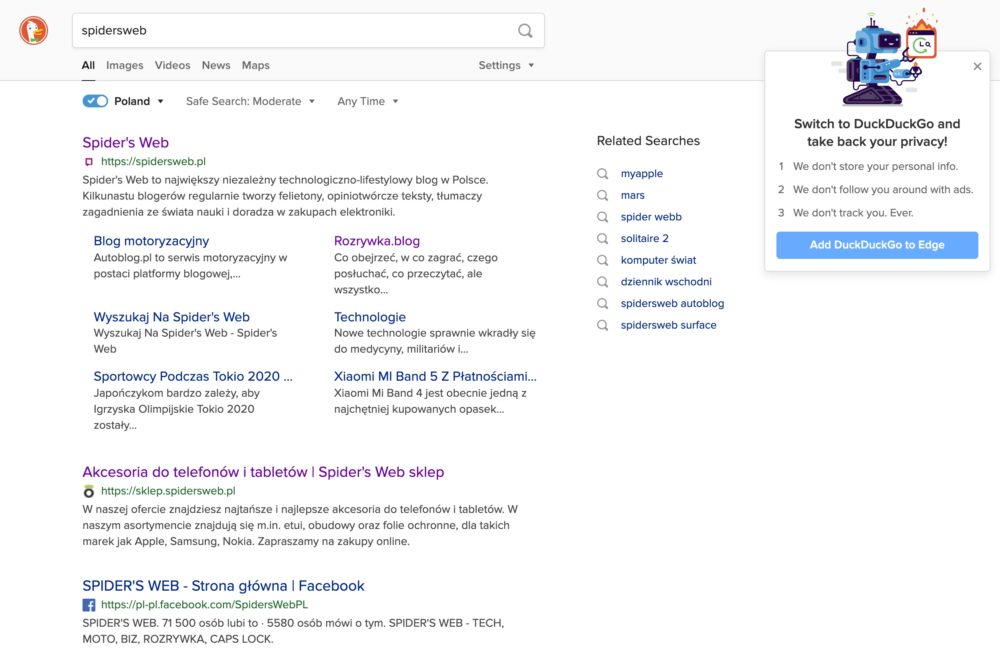Viewport: 1000px width, 666px height.
Task: Open the Wyszukaj Na Spider's Web sitelink
Action: pos(172,317)
